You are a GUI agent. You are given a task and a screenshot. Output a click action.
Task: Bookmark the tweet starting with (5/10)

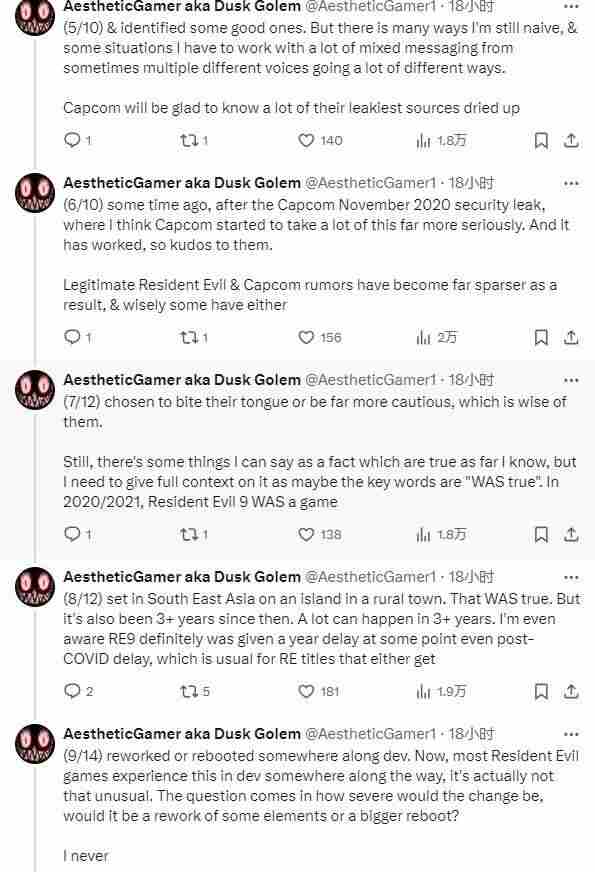click(542, 140)
